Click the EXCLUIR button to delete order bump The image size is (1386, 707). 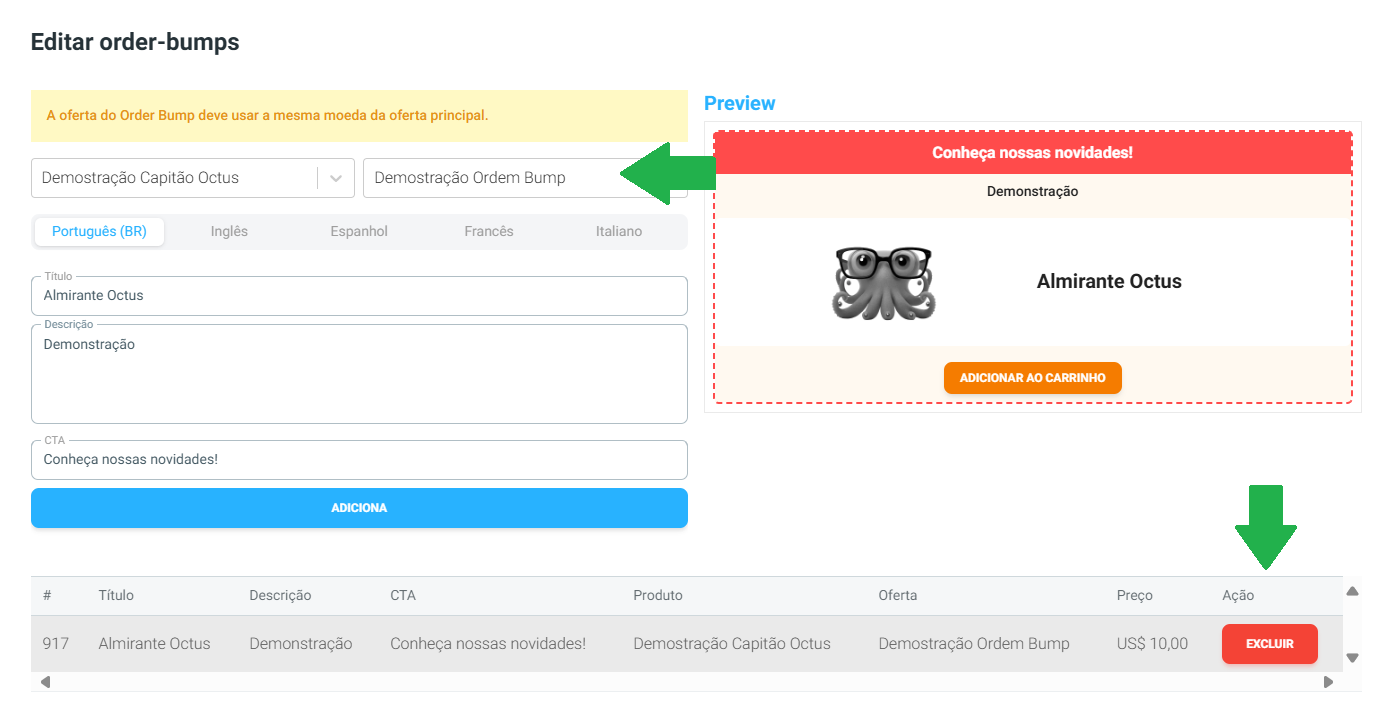pos(1269,643)
